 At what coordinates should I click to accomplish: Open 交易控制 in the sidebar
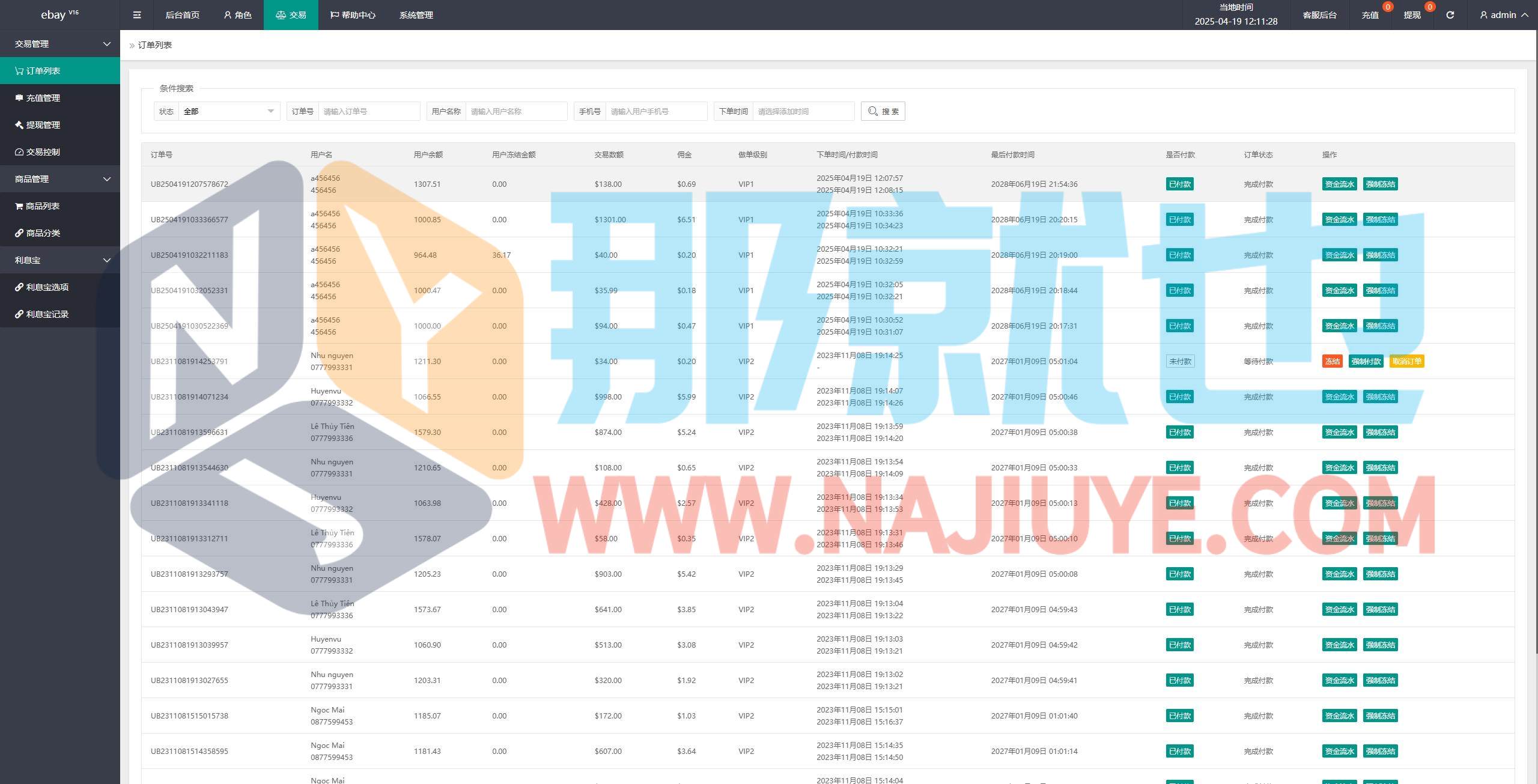[x=43, y=152]
